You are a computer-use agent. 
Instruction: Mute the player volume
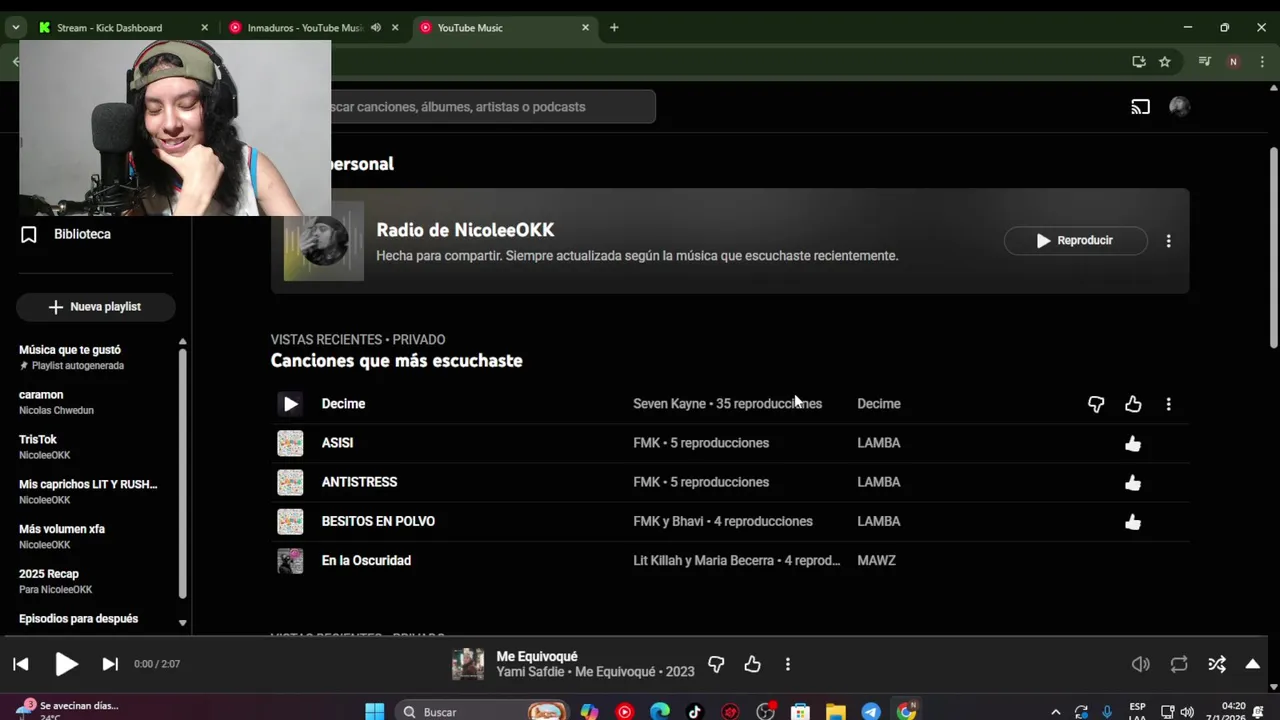pyautogui.click(x=1140, y=664)
